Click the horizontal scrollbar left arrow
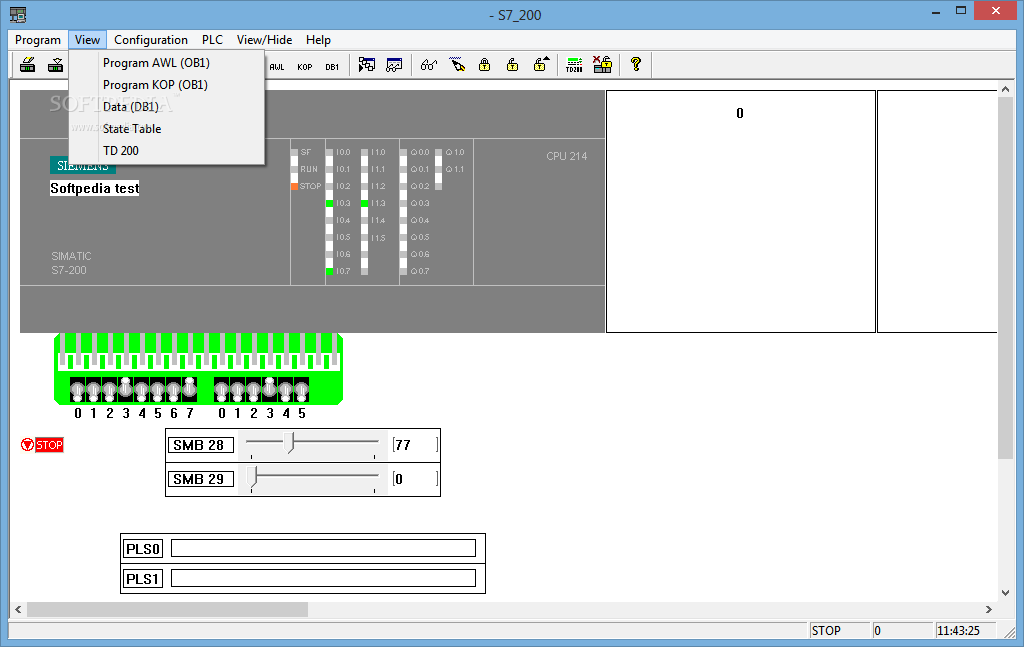This screenshot has height=647, width=1024. tap(18, 609)
